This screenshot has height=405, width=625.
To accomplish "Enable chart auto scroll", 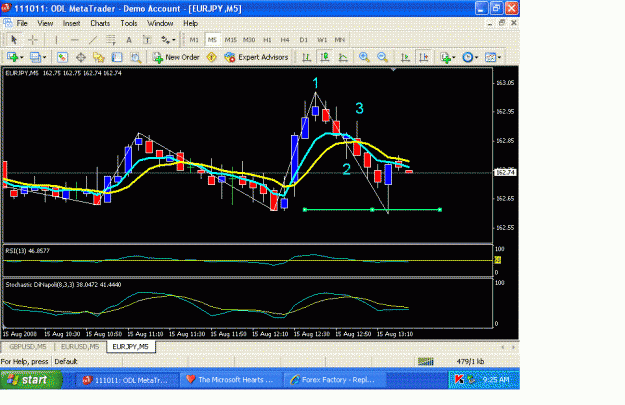I will (x=405, y=57).
